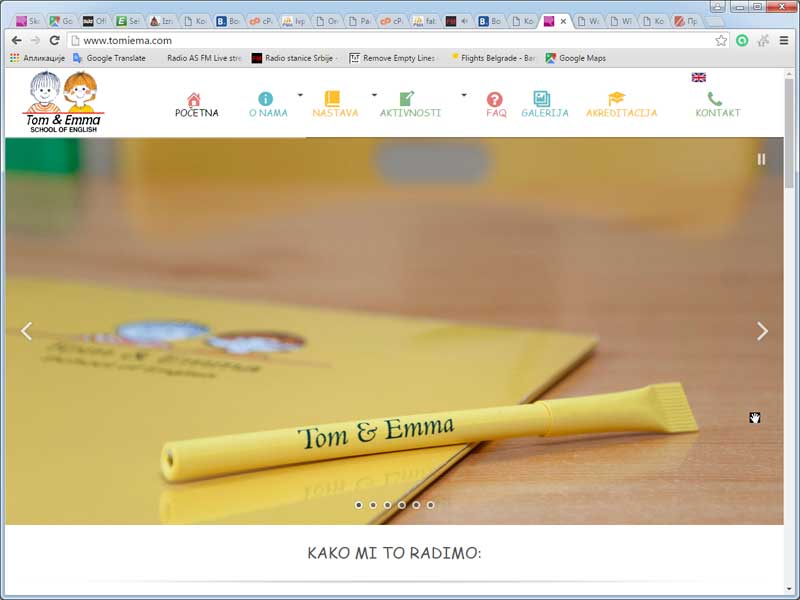Open the Апликације apps shortcut
Screen dimensions: 800x600
tap(38, 58)
